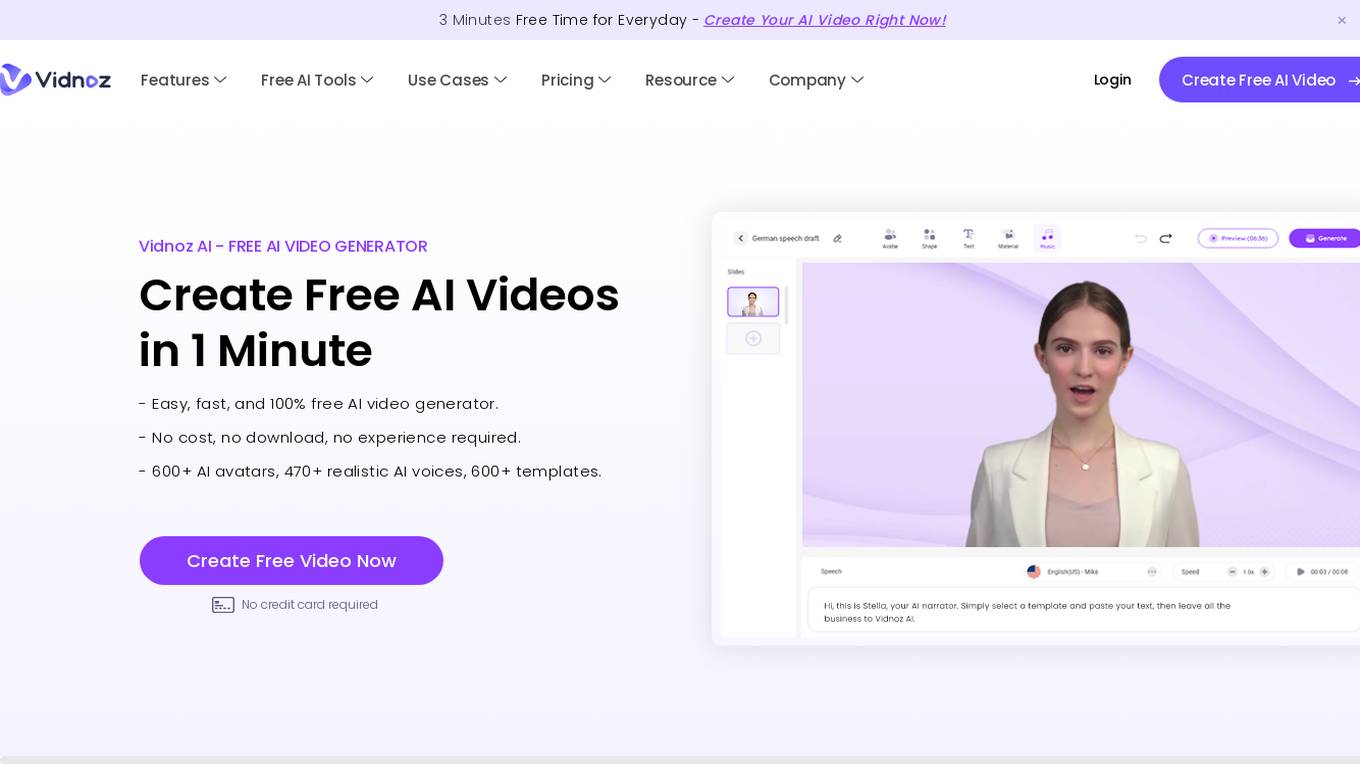The image size is (1360, 764).
Task: Click the page's horizontal scrollbar
Action: (680, 760)
